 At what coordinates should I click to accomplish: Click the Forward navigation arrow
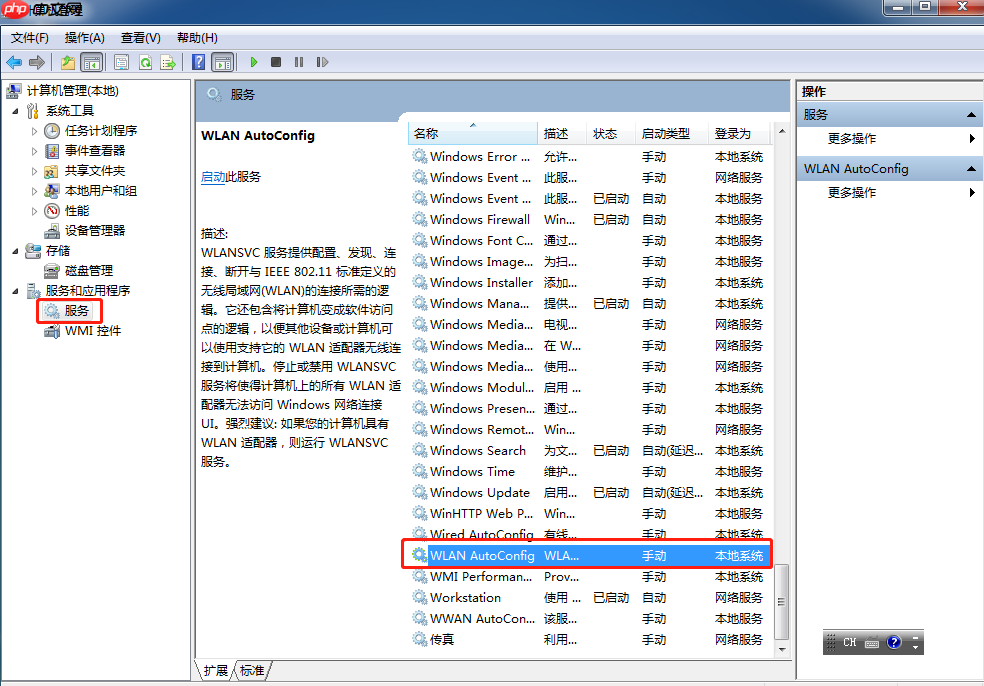pos(36,61)
